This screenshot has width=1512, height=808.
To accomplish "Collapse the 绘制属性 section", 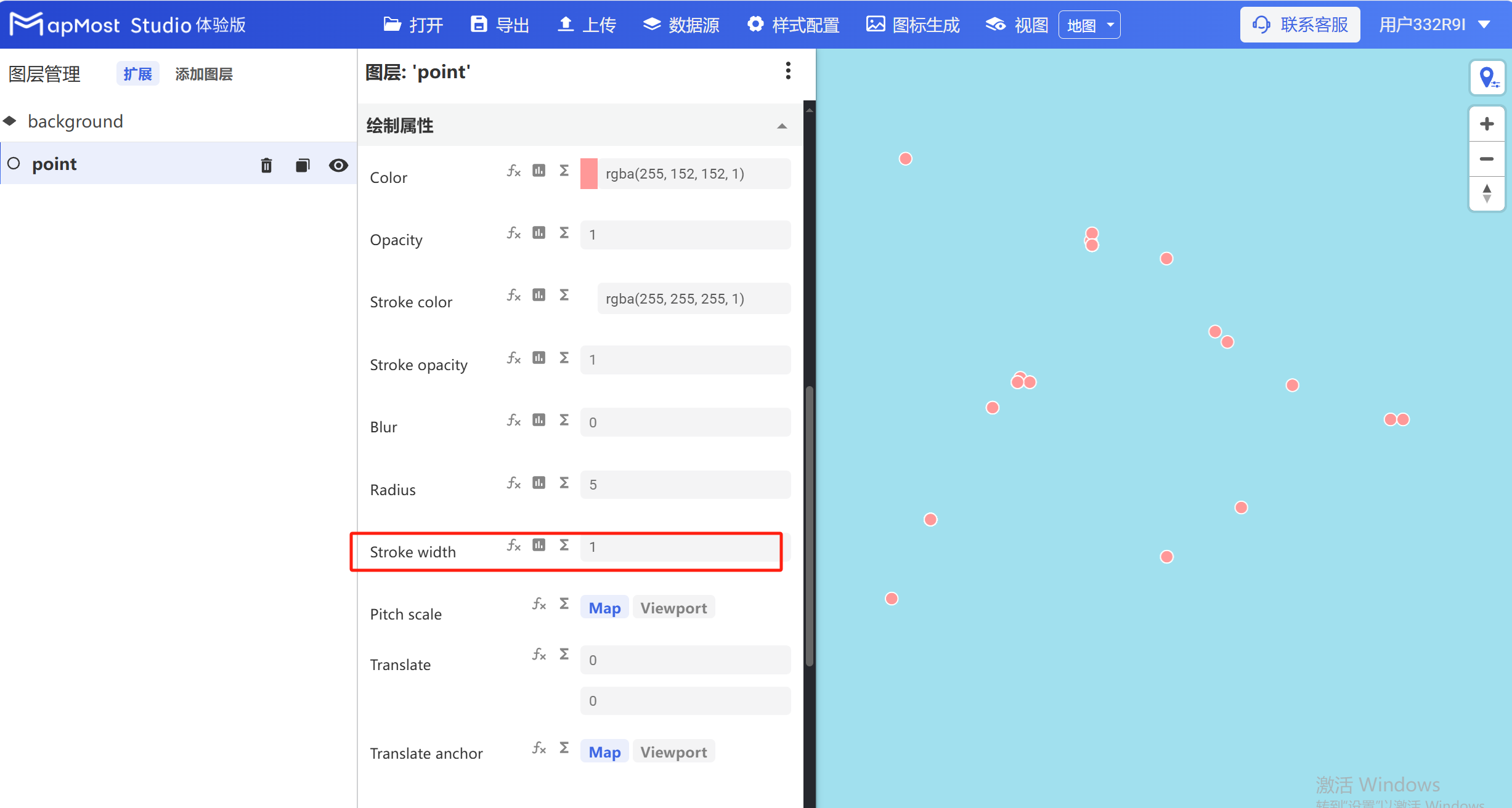I will coord(782,125).
